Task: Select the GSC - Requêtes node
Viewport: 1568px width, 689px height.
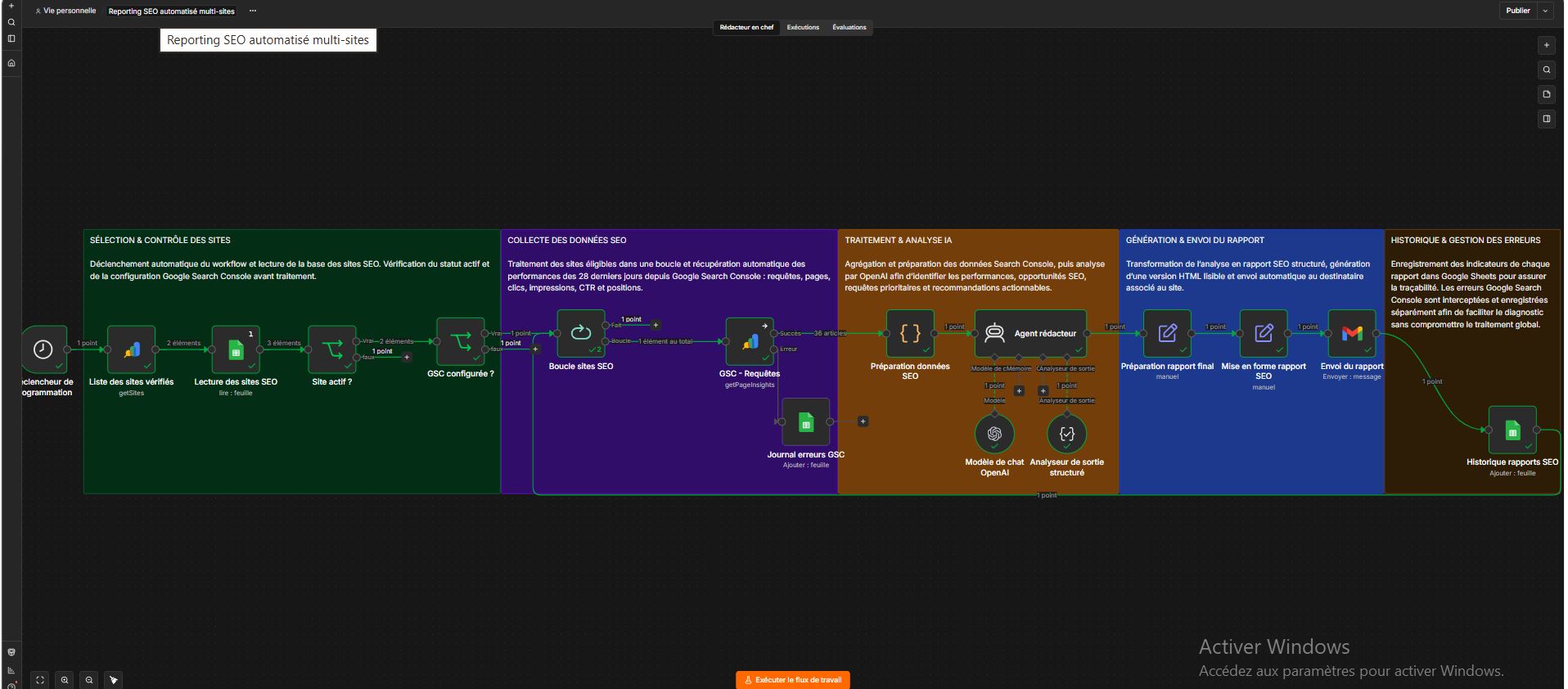Action: [750, 341]
